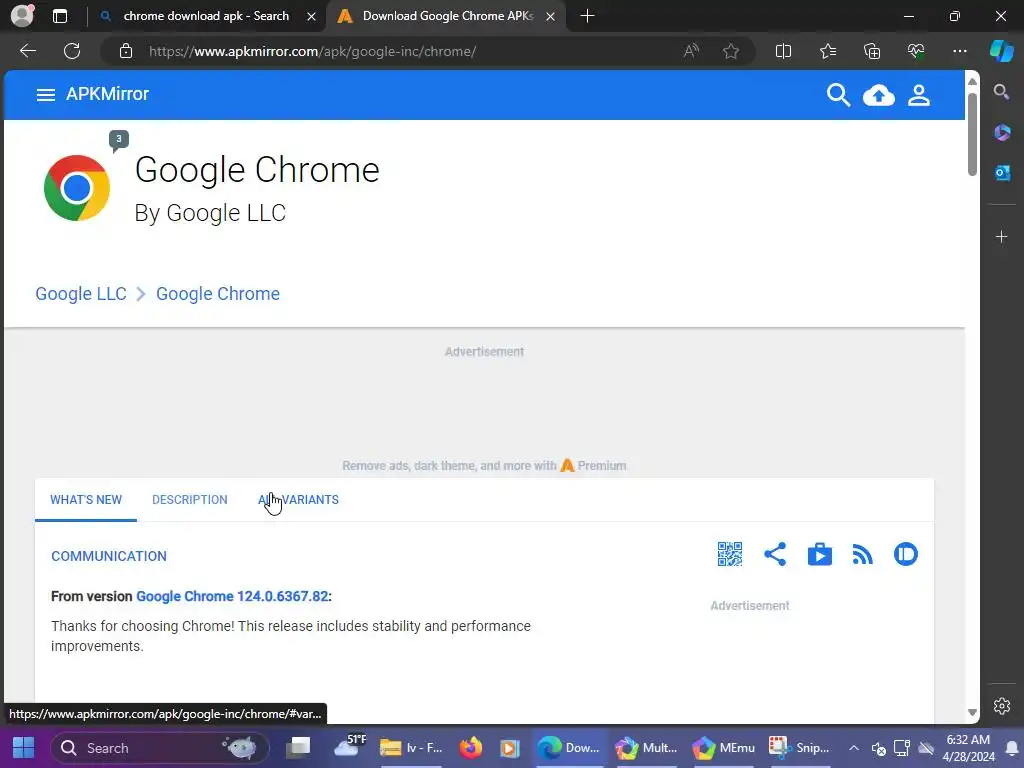
Task: Open the File Explorer taskbar item
Action: [412, 748]
